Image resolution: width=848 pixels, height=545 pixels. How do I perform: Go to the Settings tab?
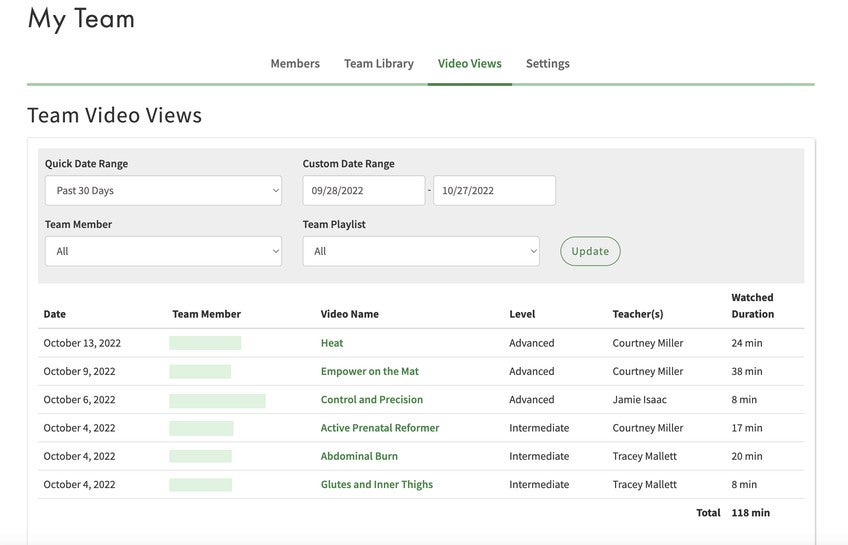[x=547, y=64]
